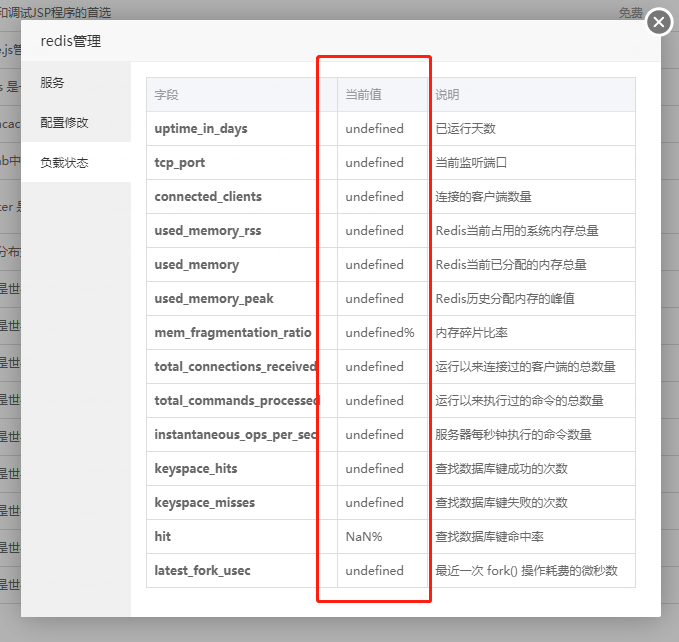This screenshot has height=642, width=679.
Task: Click the redis管理 dialog title
Action: tap(71, 41)
